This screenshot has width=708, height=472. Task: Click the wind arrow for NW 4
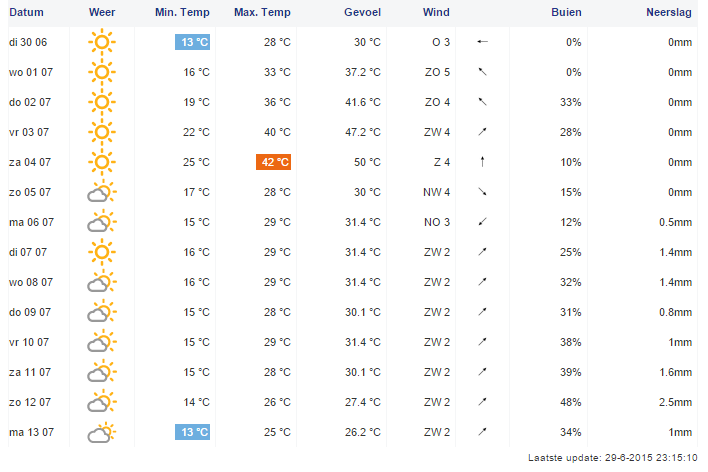[482, 192]
